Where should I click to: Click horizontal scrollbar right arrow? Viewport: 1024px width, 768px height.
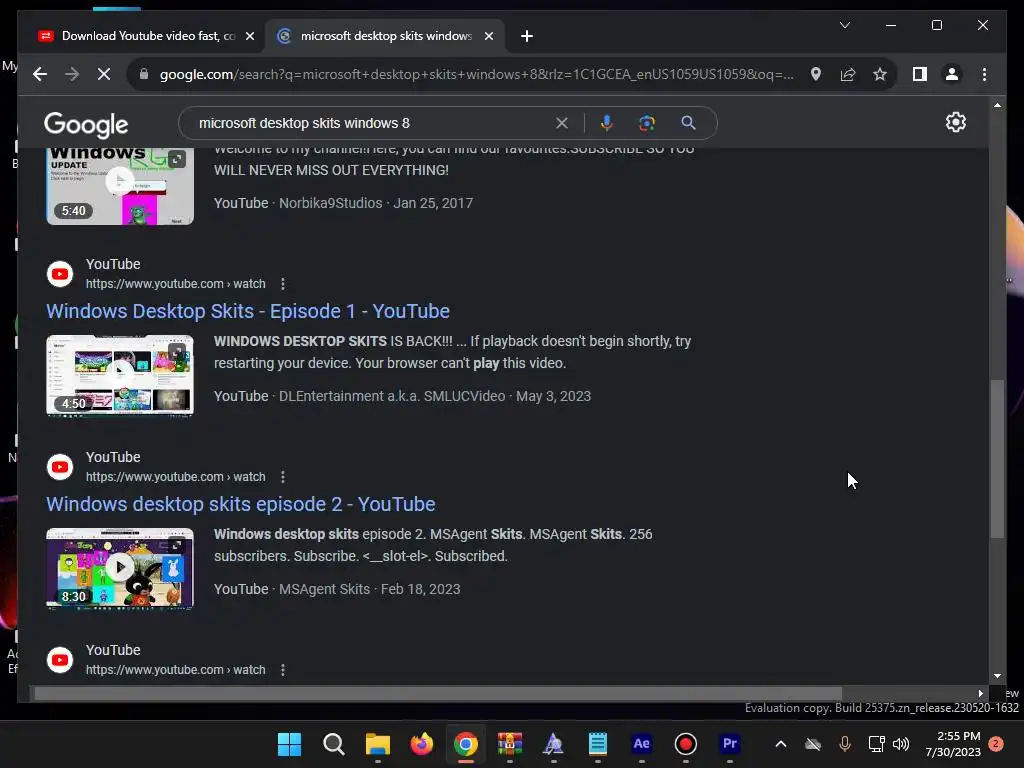click(x=980, y=693)
